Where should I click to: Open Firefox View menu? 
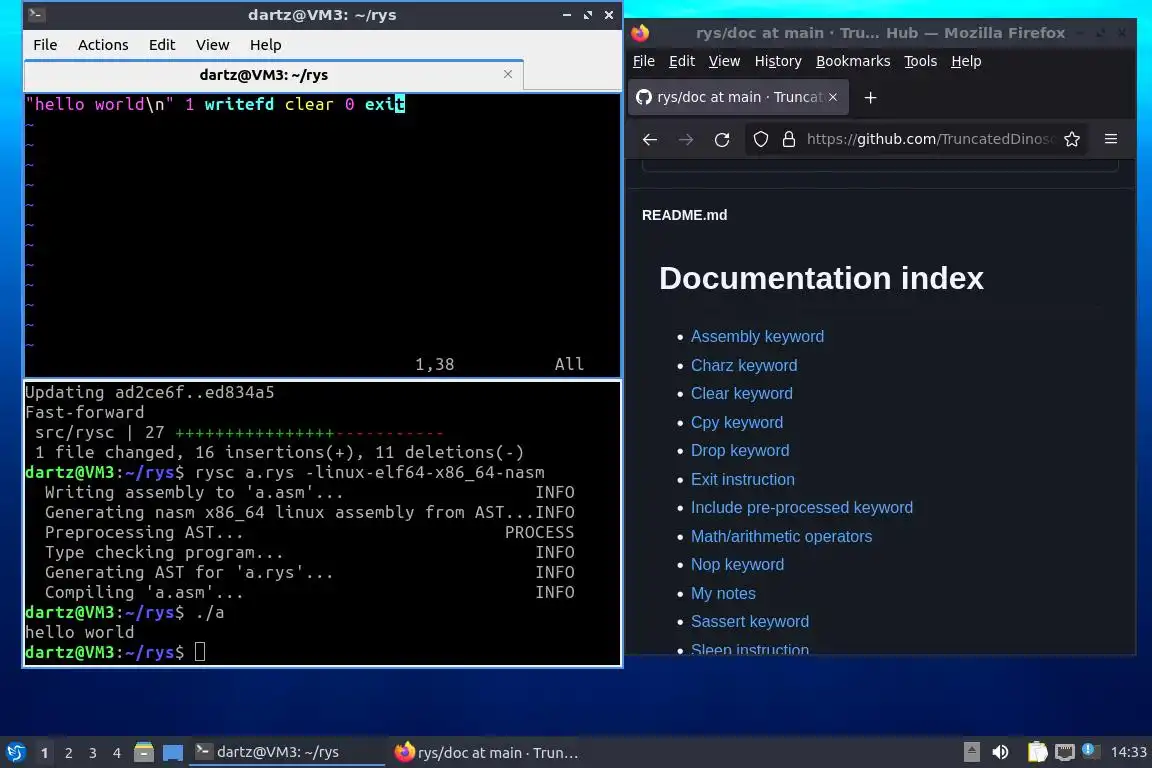pos(724,61)
